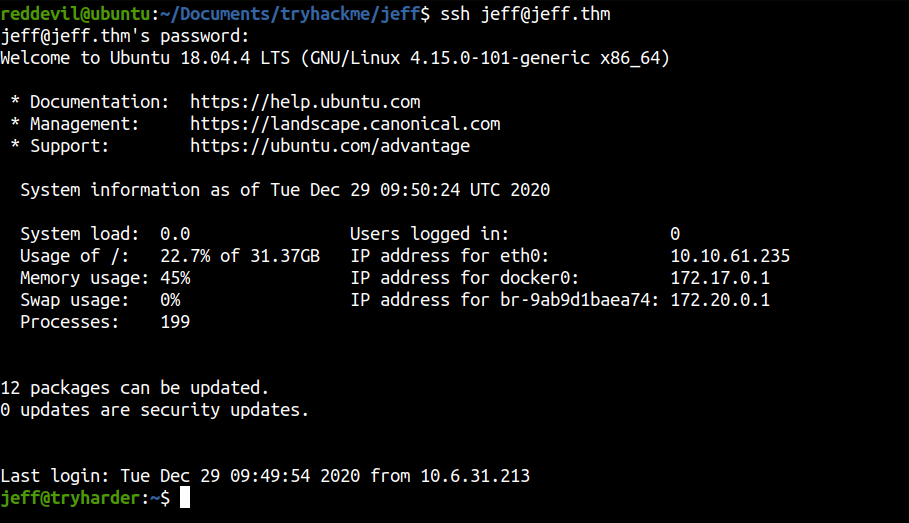Open the https://ubuntu.com/advantage support link
This screenshot has width=909, height=523.
tap(330, 146)
